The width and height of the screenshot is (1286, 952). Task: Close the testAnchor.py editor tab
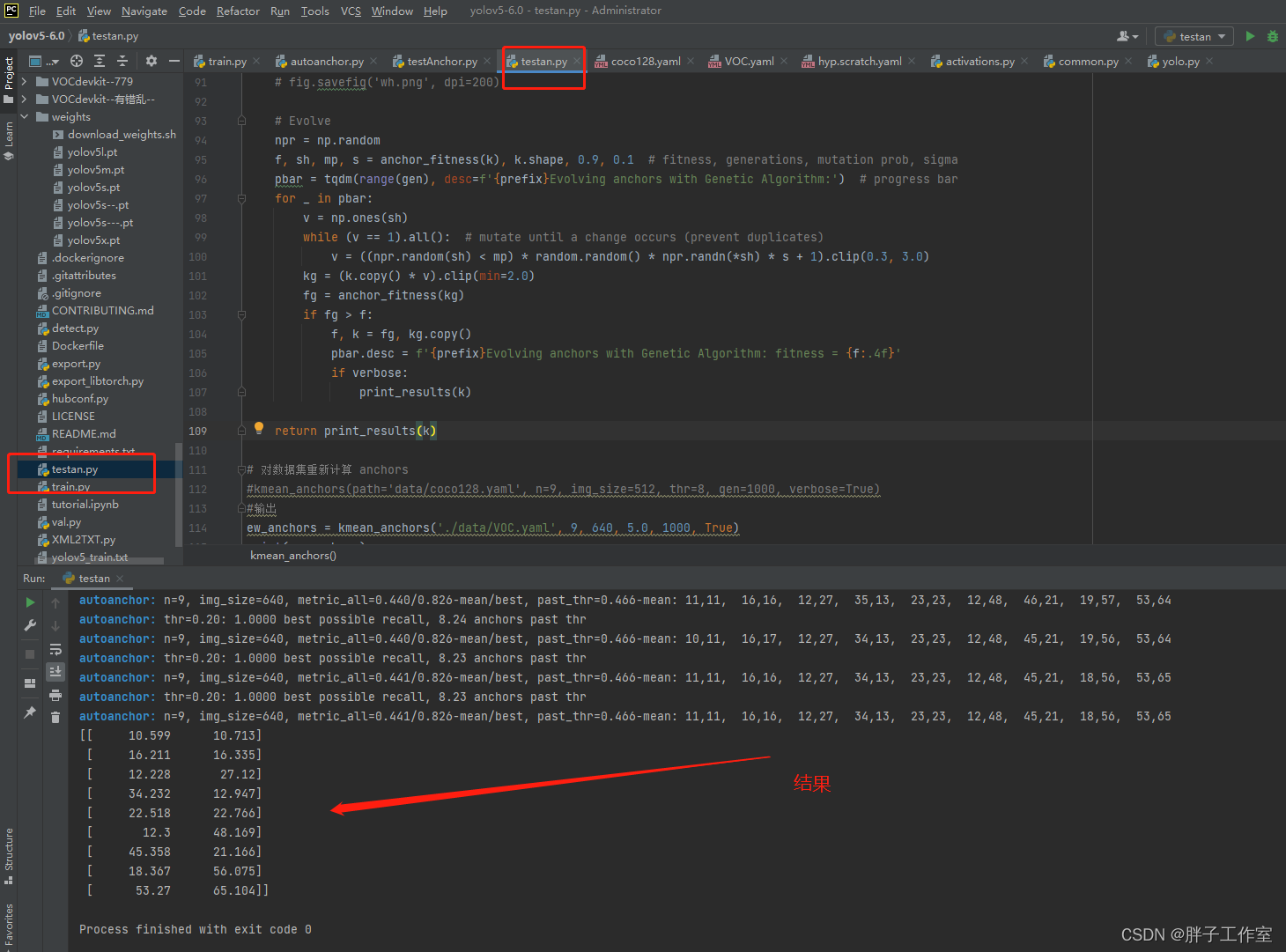click(x=487, y=61)
